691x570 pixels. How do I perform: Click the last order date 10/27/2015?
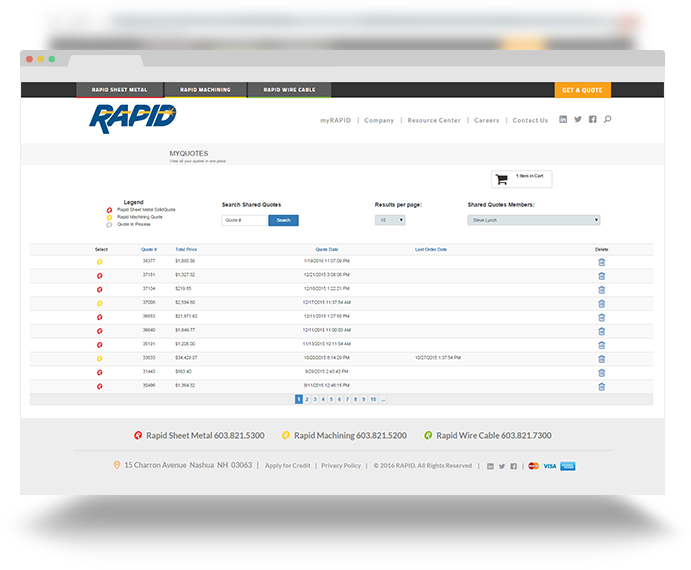(x=438, y=358)
